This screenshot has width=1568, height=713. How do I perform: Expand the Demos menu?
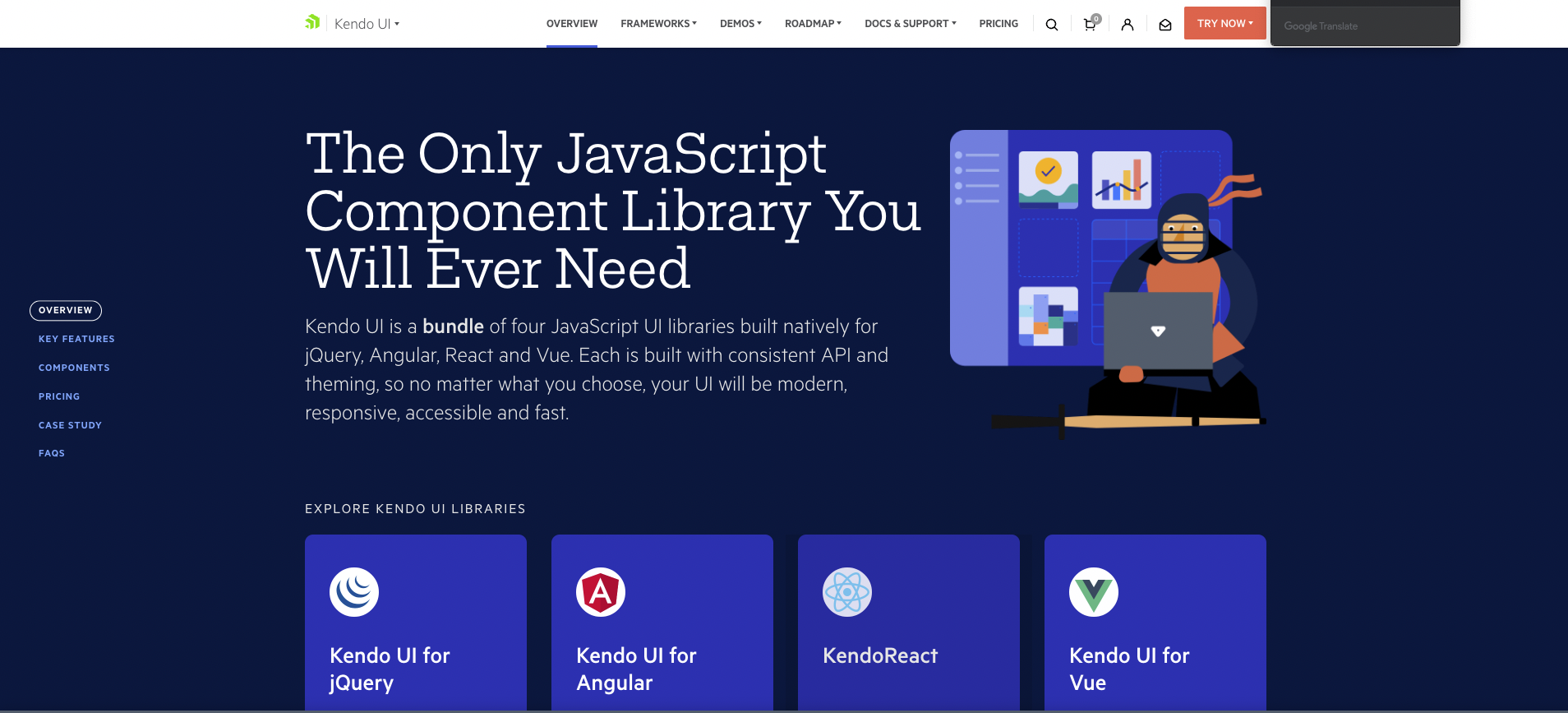click(740, 24)
